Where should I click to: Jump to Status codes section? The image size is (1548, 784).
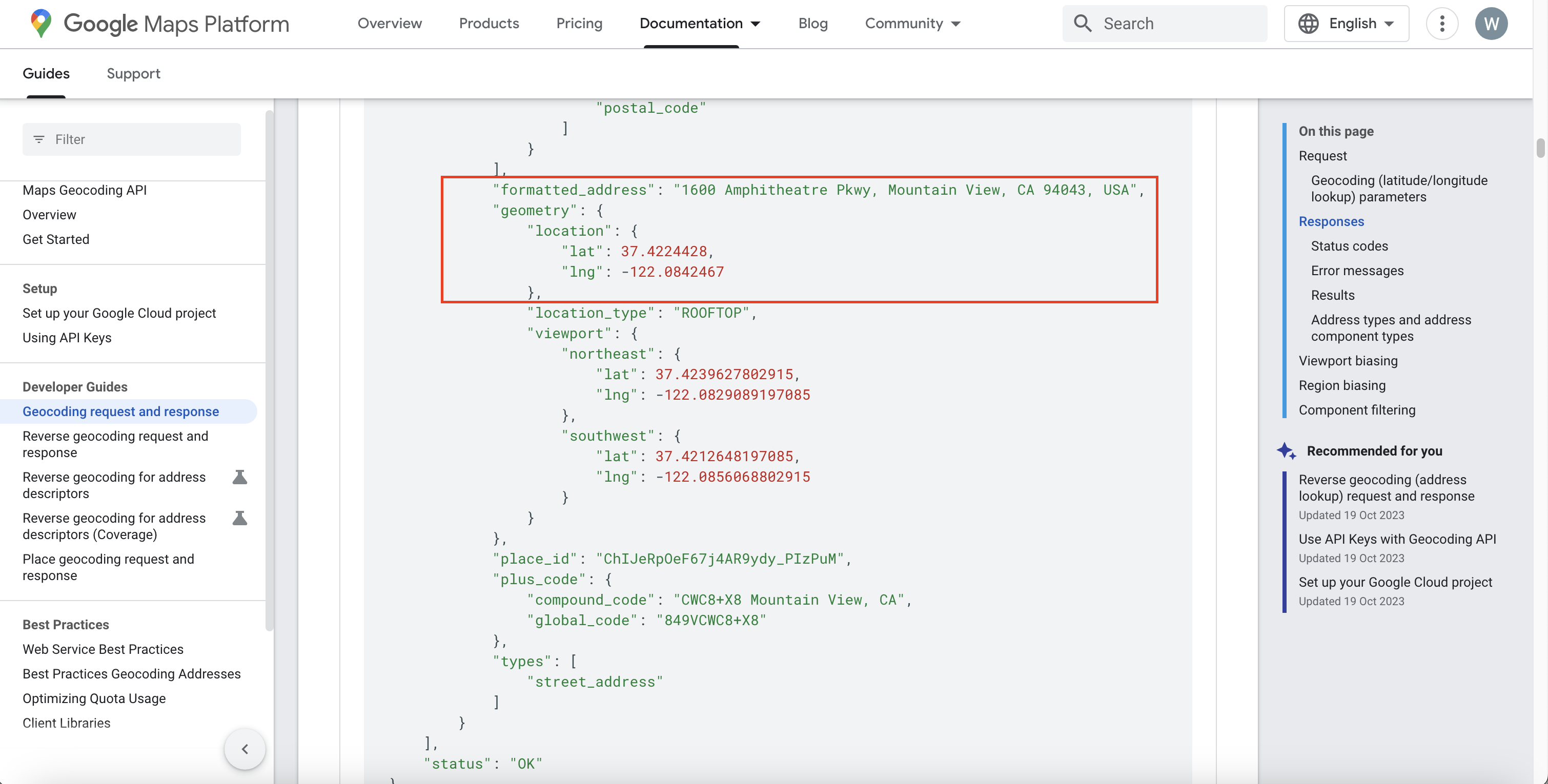[1349, 246]
